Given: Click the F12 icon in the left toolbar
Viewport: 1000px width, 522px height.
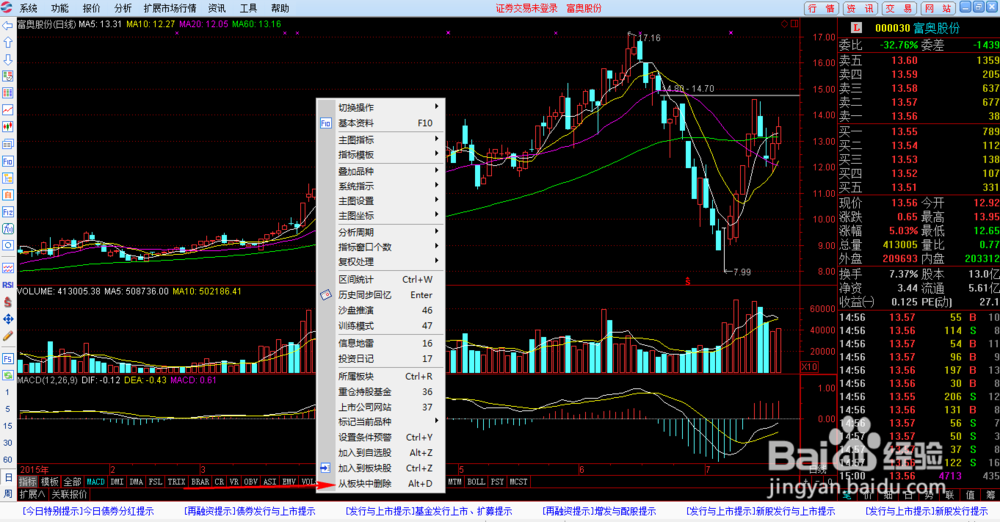Looking at the screenshot, I should click(x=8, y=212).
